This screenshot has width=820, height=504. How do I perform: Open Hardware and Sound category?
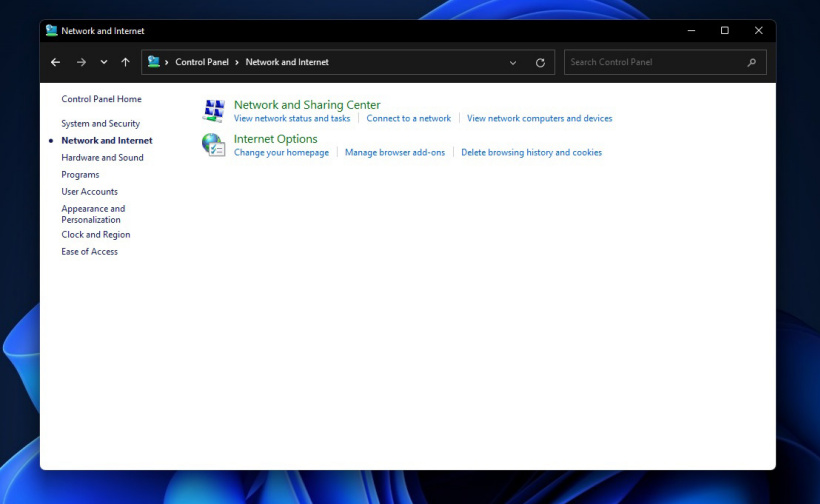102,158
